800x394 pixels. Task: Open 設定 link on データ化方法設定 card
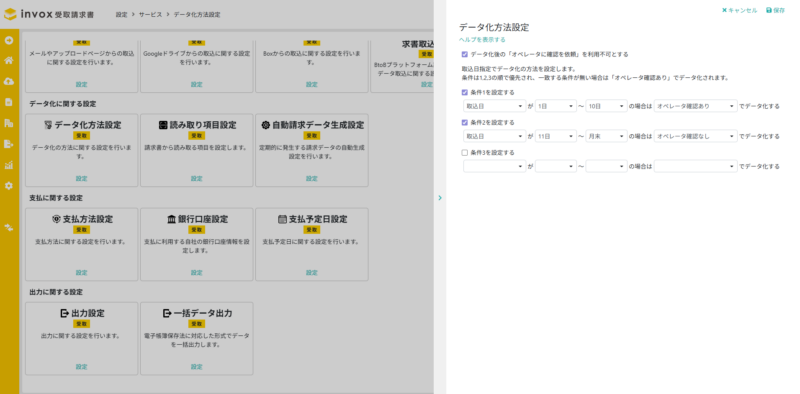click(82, 179)
